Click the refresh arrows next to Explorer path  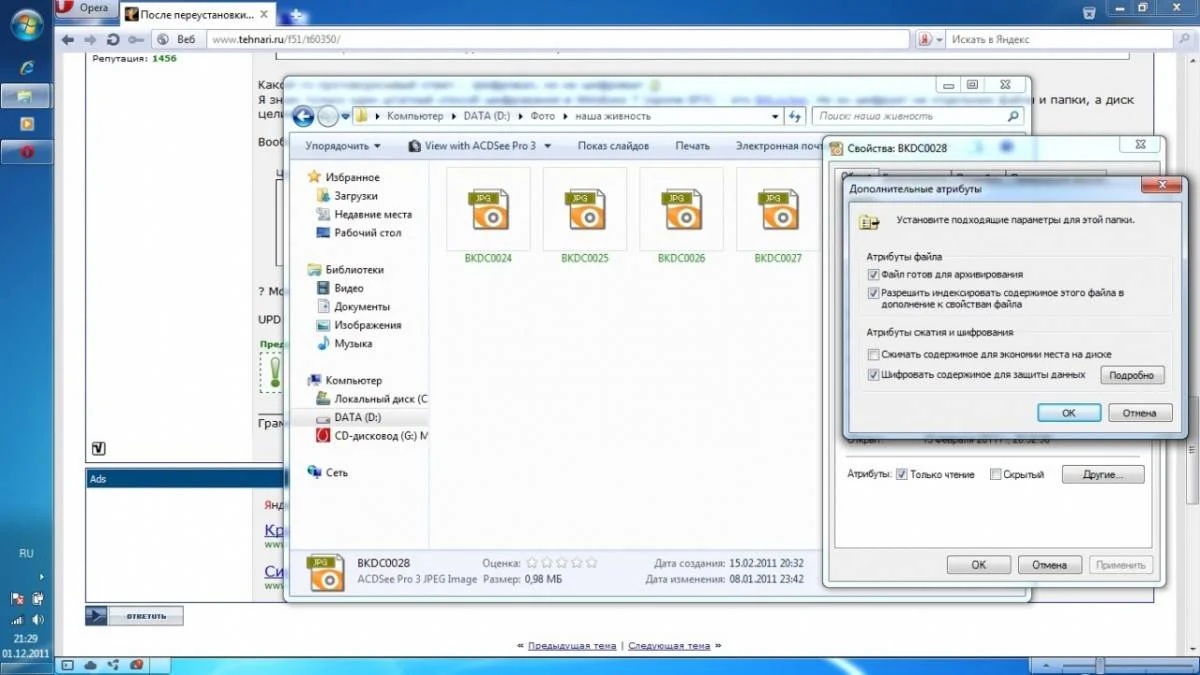tap(795, 116)
